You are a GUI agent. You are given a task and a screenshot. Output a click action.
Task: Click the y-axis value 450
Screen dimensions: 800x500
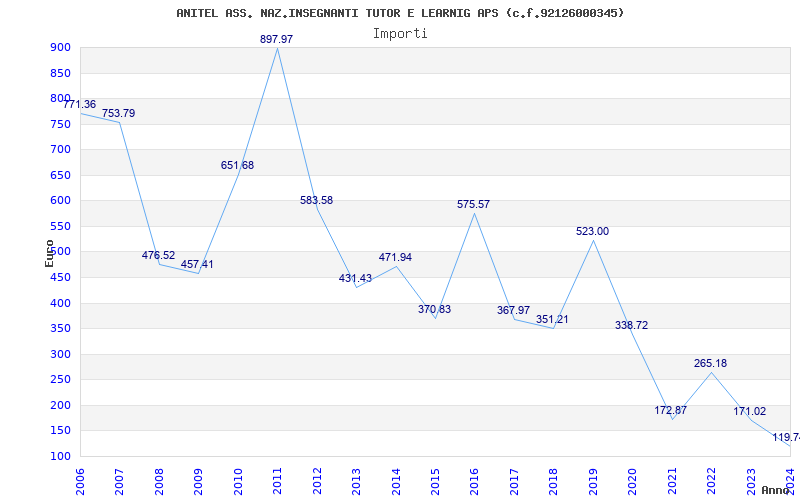click(x=60, y=278)
